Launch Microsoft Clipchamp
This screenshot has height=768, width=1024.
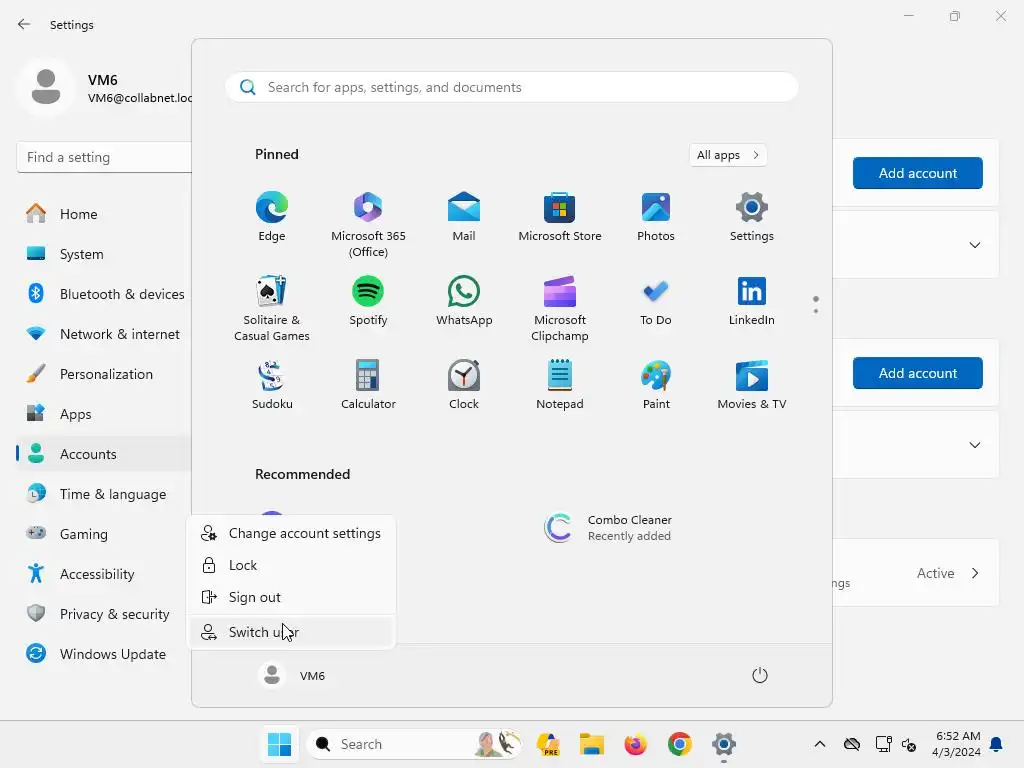click(x=560, y=308)
